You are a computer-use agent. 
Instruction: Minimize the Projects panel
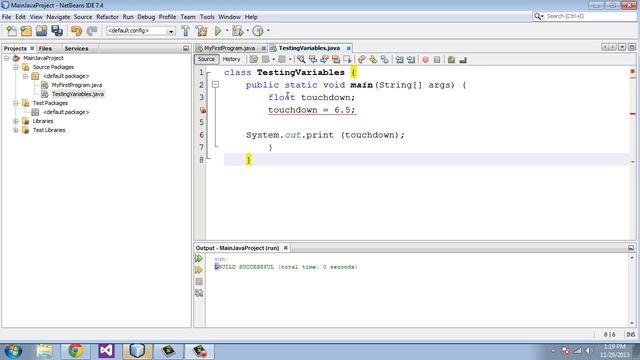186,48
